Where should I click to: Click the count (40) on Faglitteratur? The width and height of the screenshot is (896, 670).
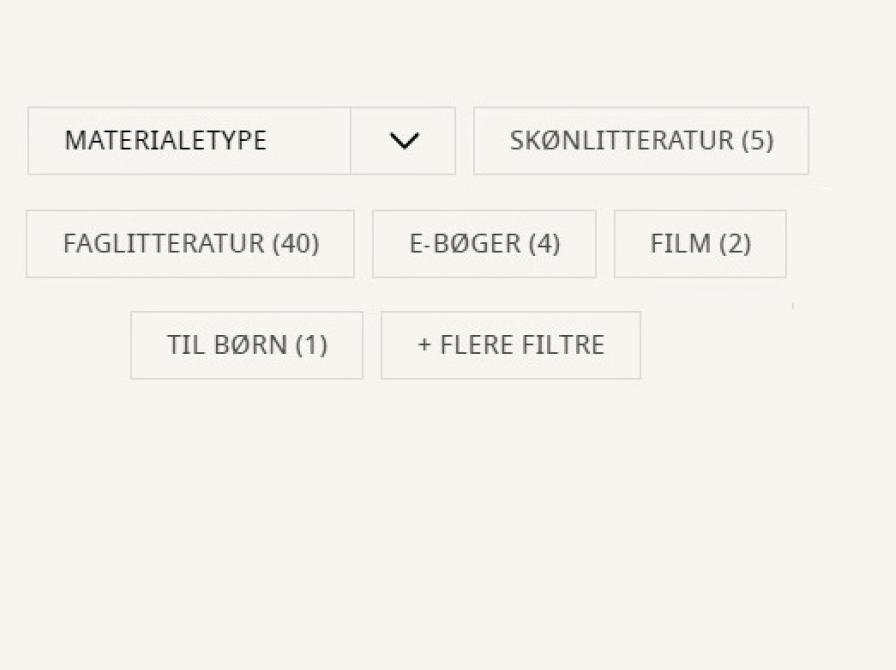296,244
